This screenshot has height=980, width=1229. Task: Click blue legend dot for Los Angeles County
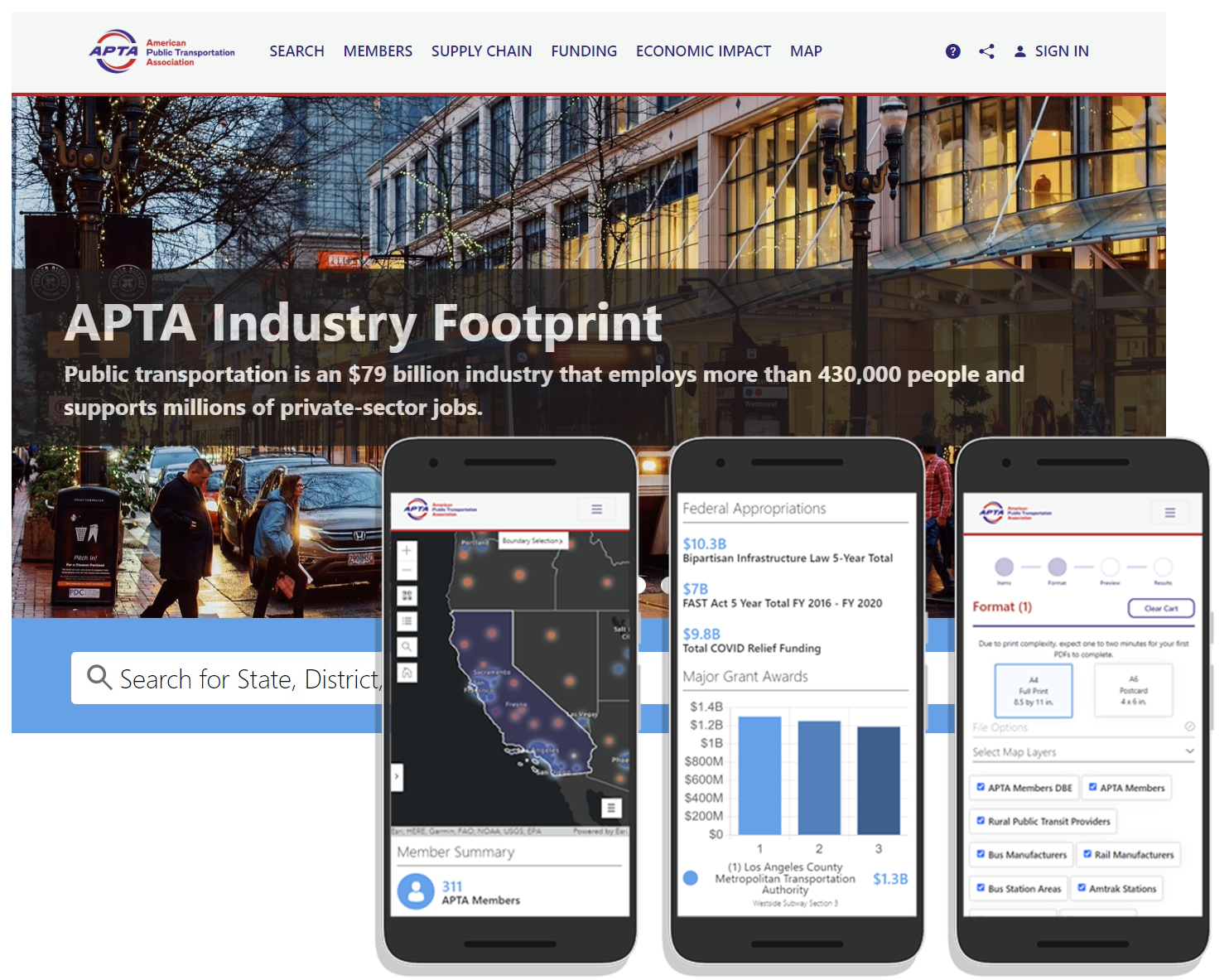[x=691, y=878]
